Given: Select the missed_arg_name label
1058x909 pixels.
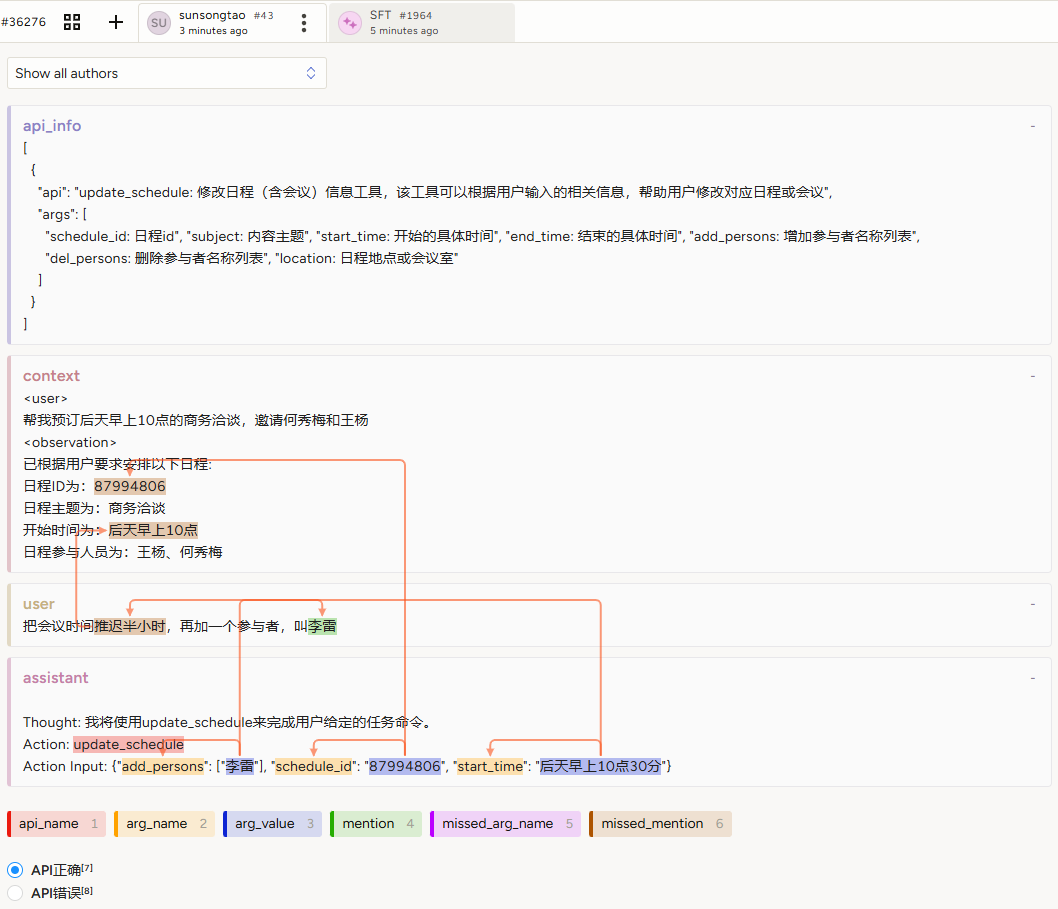Looking at the screenshot, I should click(x=506, y=824).
